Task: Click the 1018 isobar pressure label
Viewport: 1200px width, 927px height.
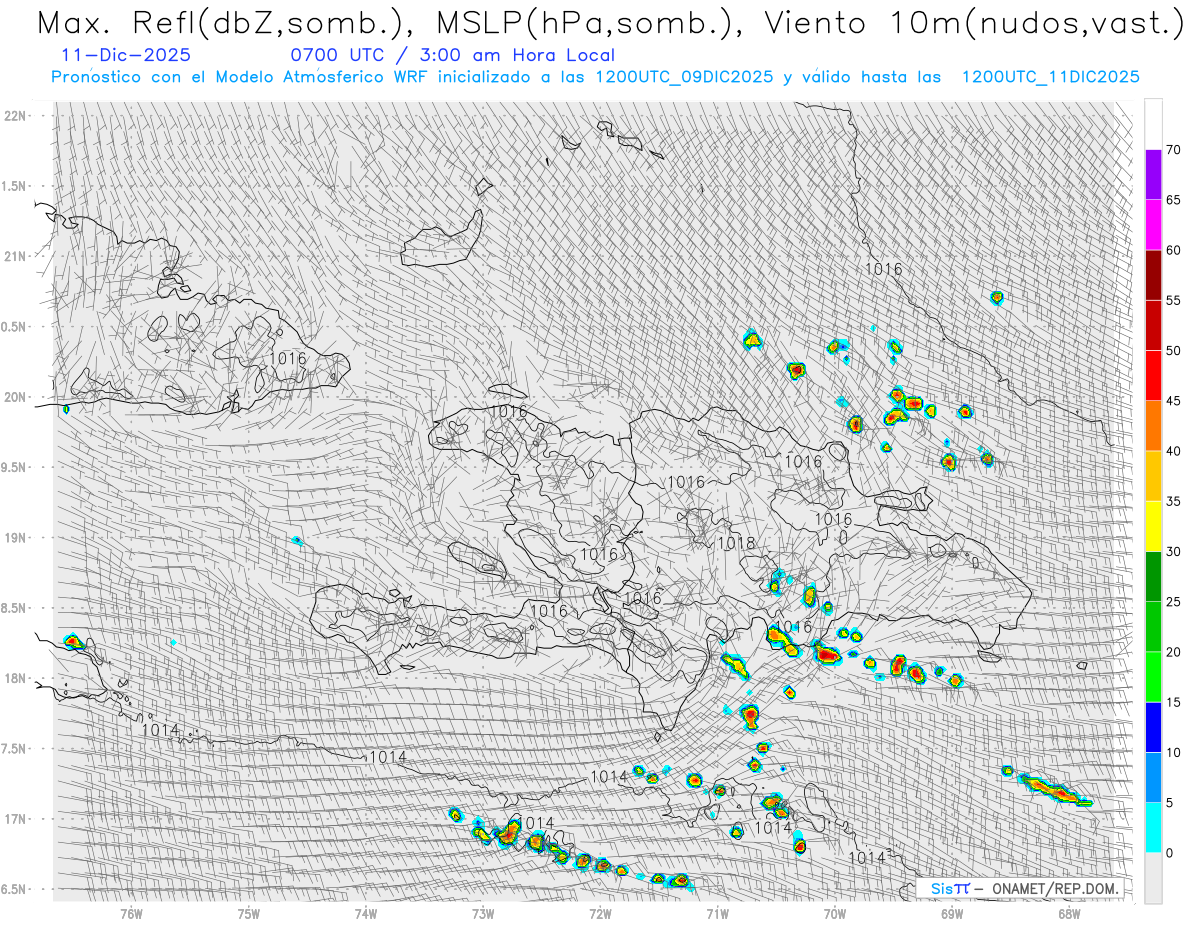Action: coord(735,543)
